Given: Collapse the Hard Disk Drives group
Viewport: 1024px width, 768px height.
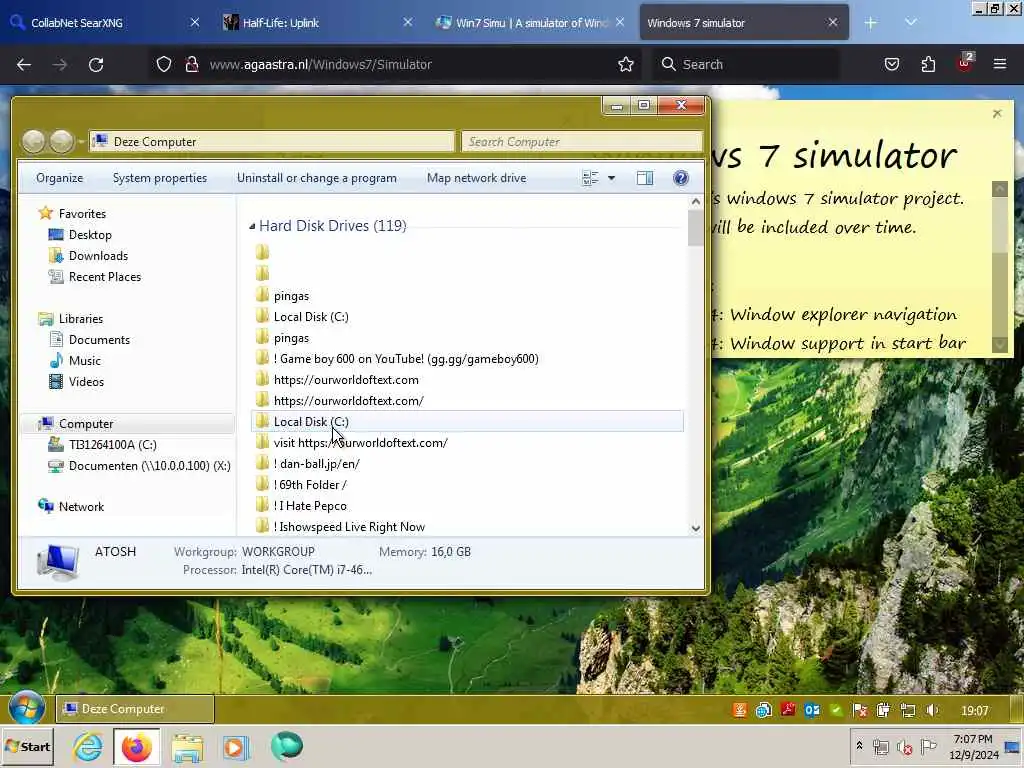Looking at the screenshot, I should coord(252,226).
